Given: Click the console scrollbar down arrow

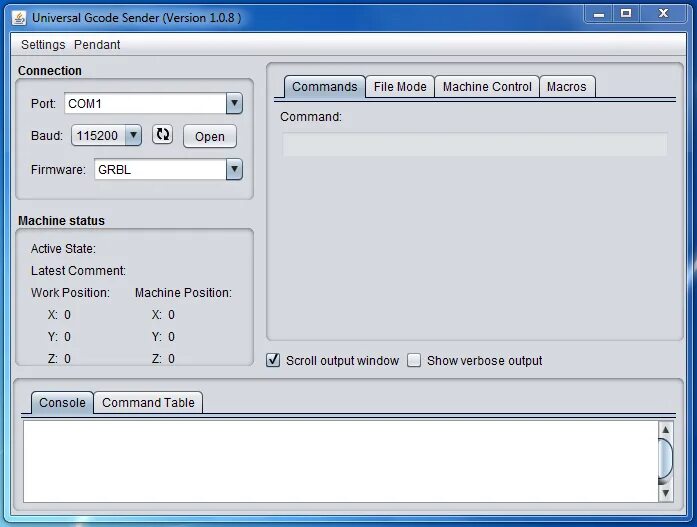Looking at the screenshot, I should point(665,493).
